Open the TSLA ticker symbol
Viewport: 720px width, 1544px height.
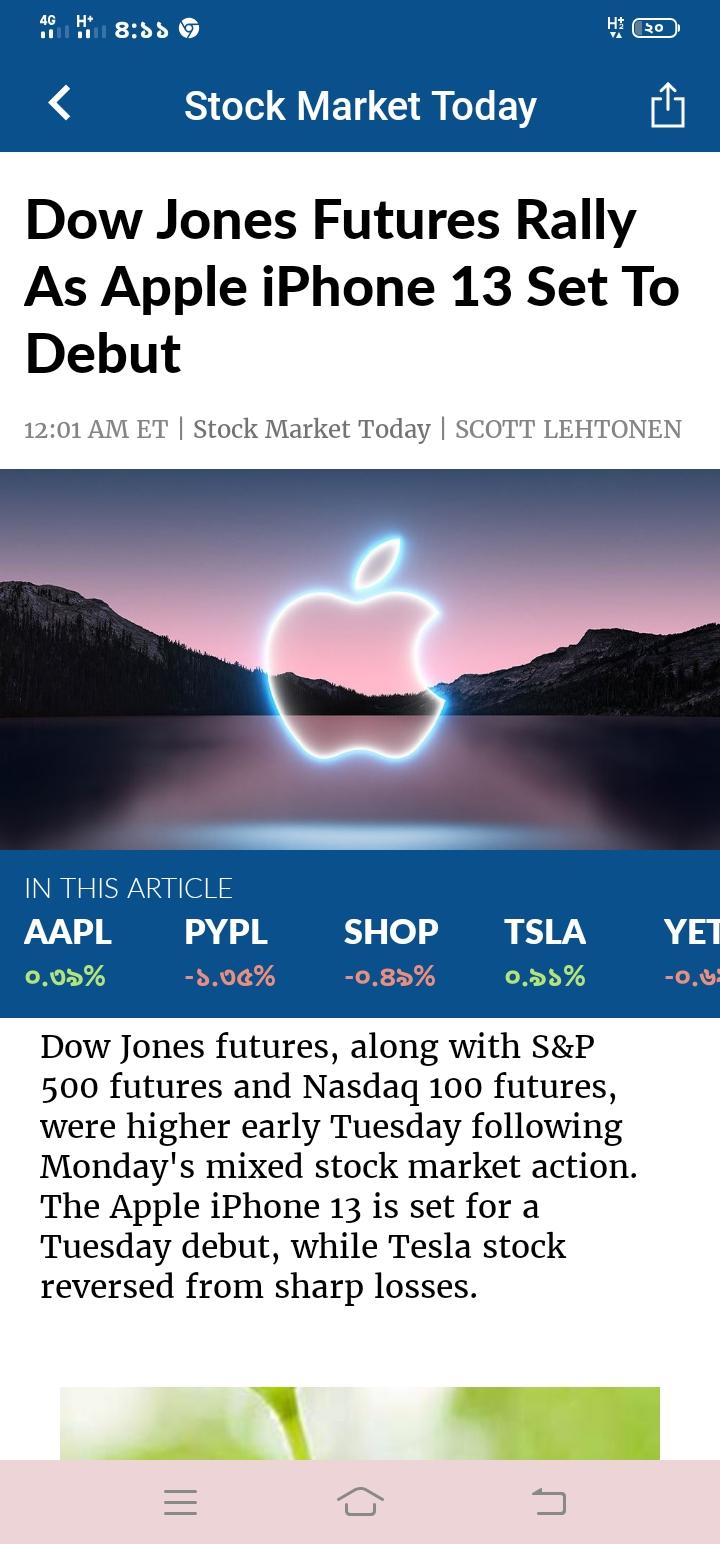tap(545, 932)
